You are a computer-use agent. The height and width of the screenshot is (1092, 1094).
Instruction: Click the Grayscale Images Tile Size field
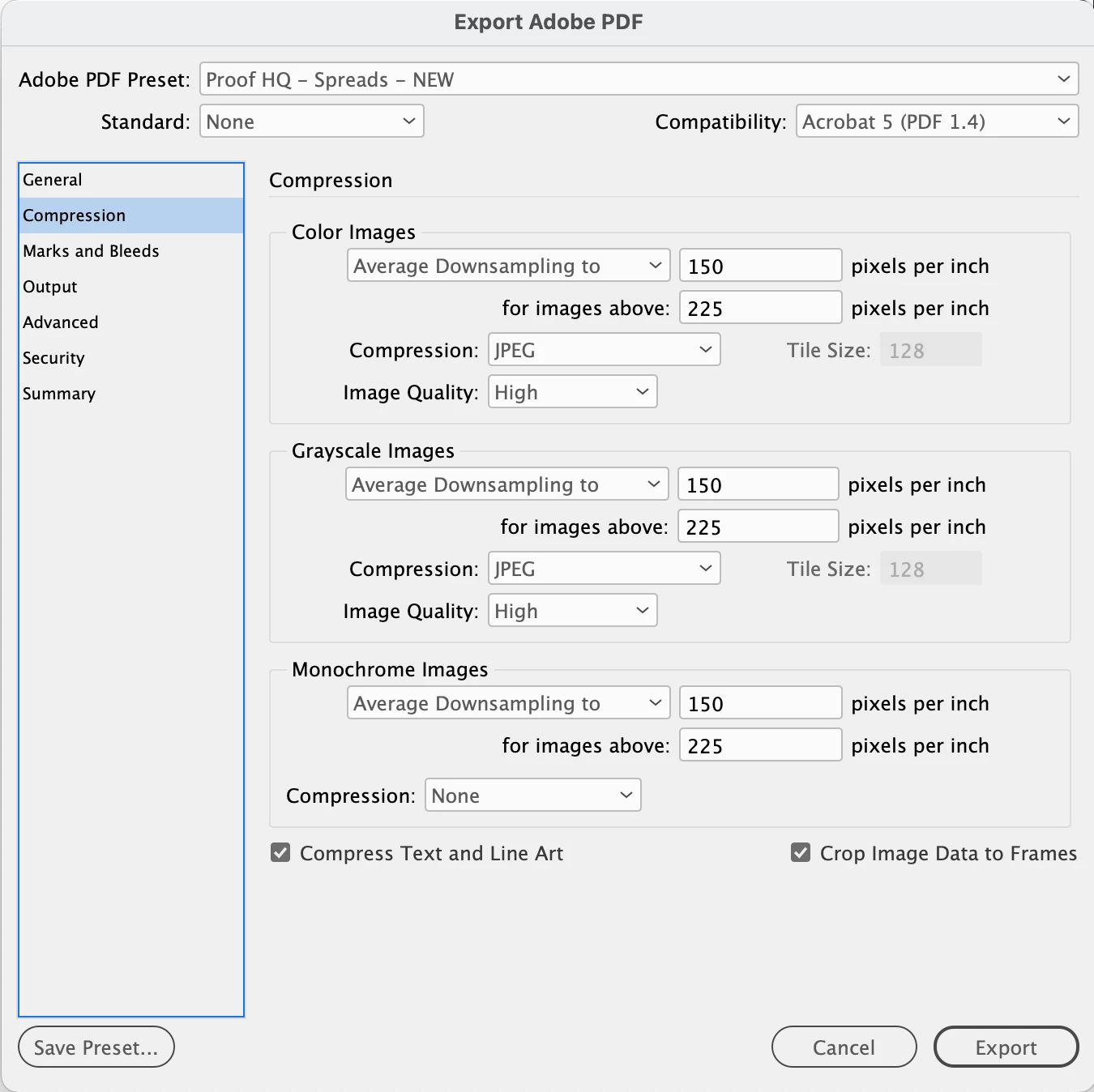[x=930, y=569]
